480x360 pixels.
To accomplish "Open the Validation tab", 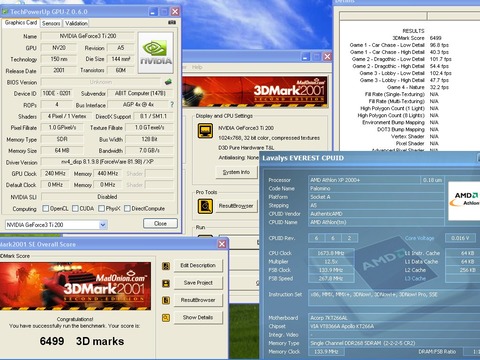I will pyautogui.click(x=76, y=23).
